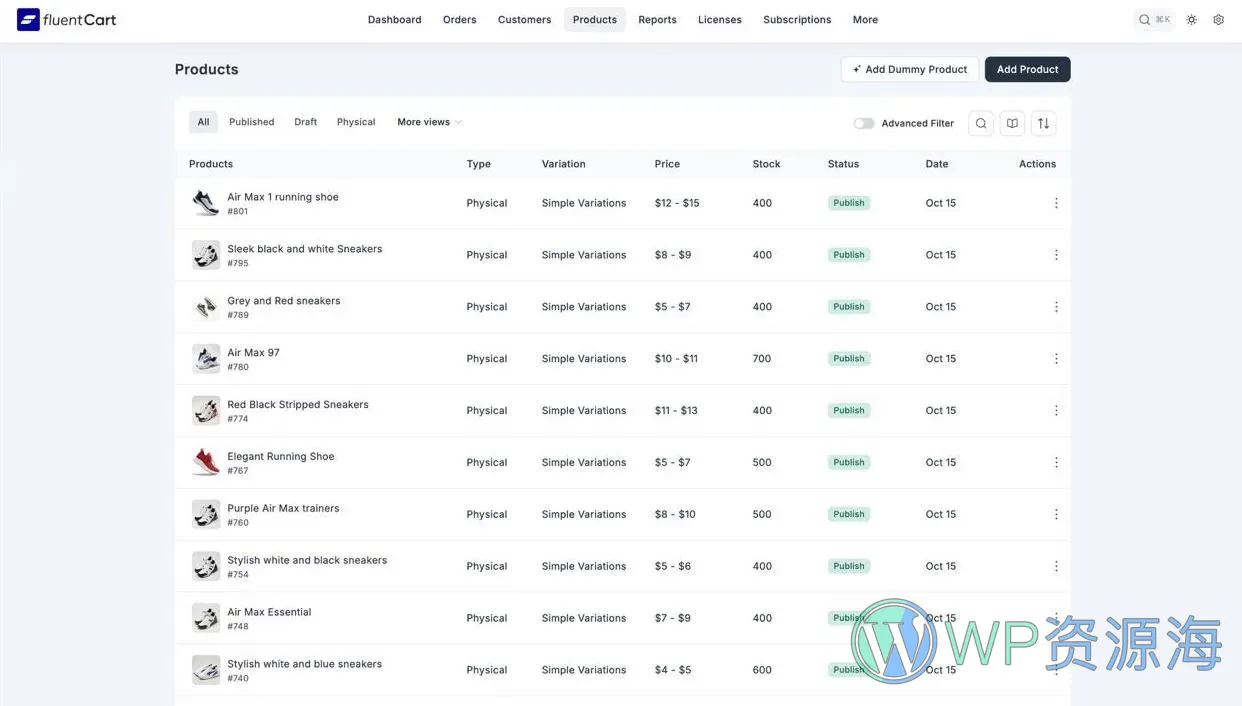
Task: Open actions menu for Air Max 97
Action: click(x=1052, y=355)
